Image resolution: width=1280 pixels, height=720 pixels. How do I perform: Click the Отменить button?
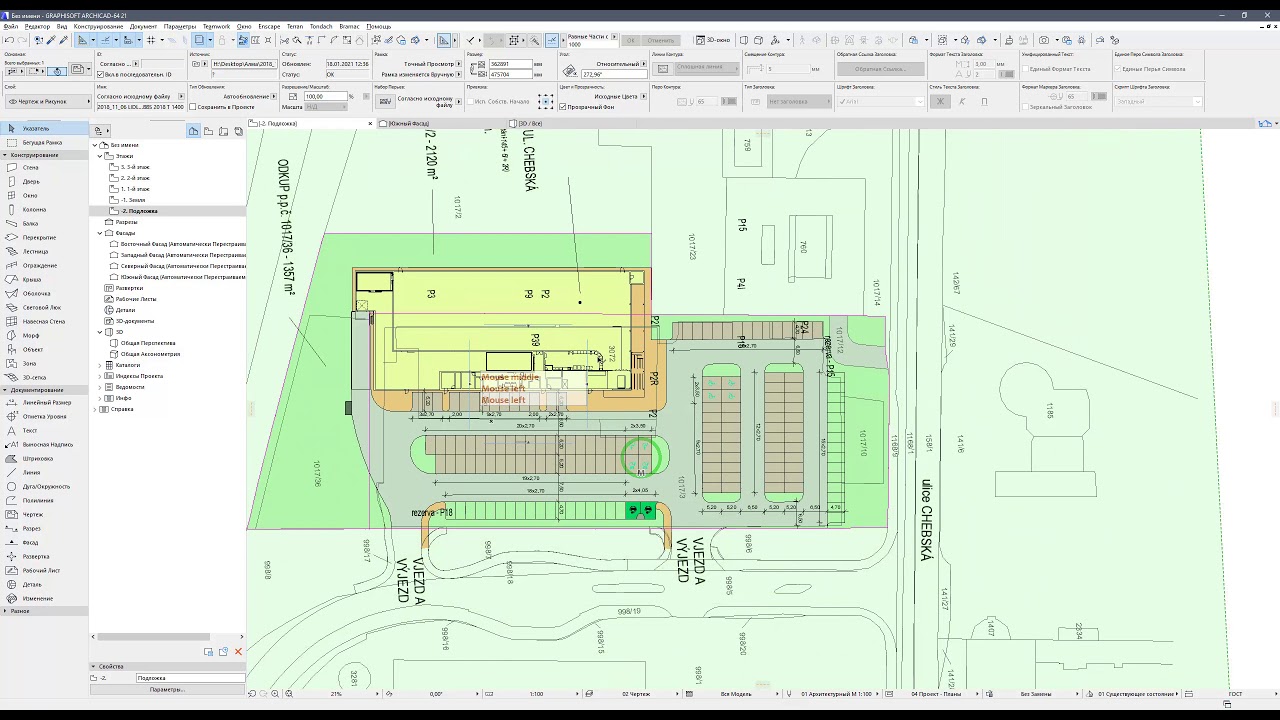click(x=661, y=41)
